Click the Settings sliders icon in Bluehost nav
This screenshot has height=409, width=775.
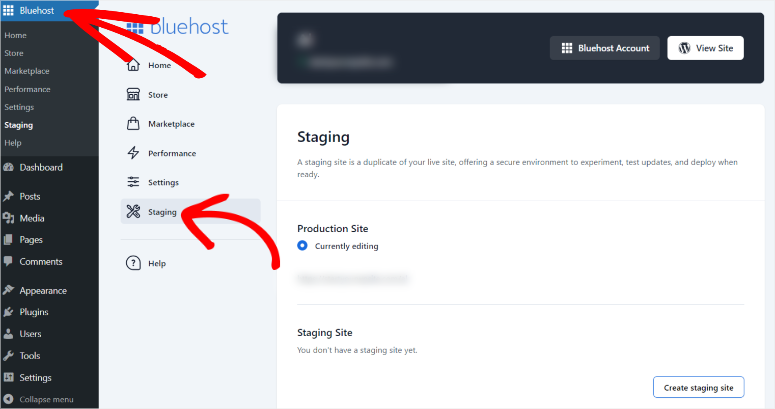click(133, 182)
